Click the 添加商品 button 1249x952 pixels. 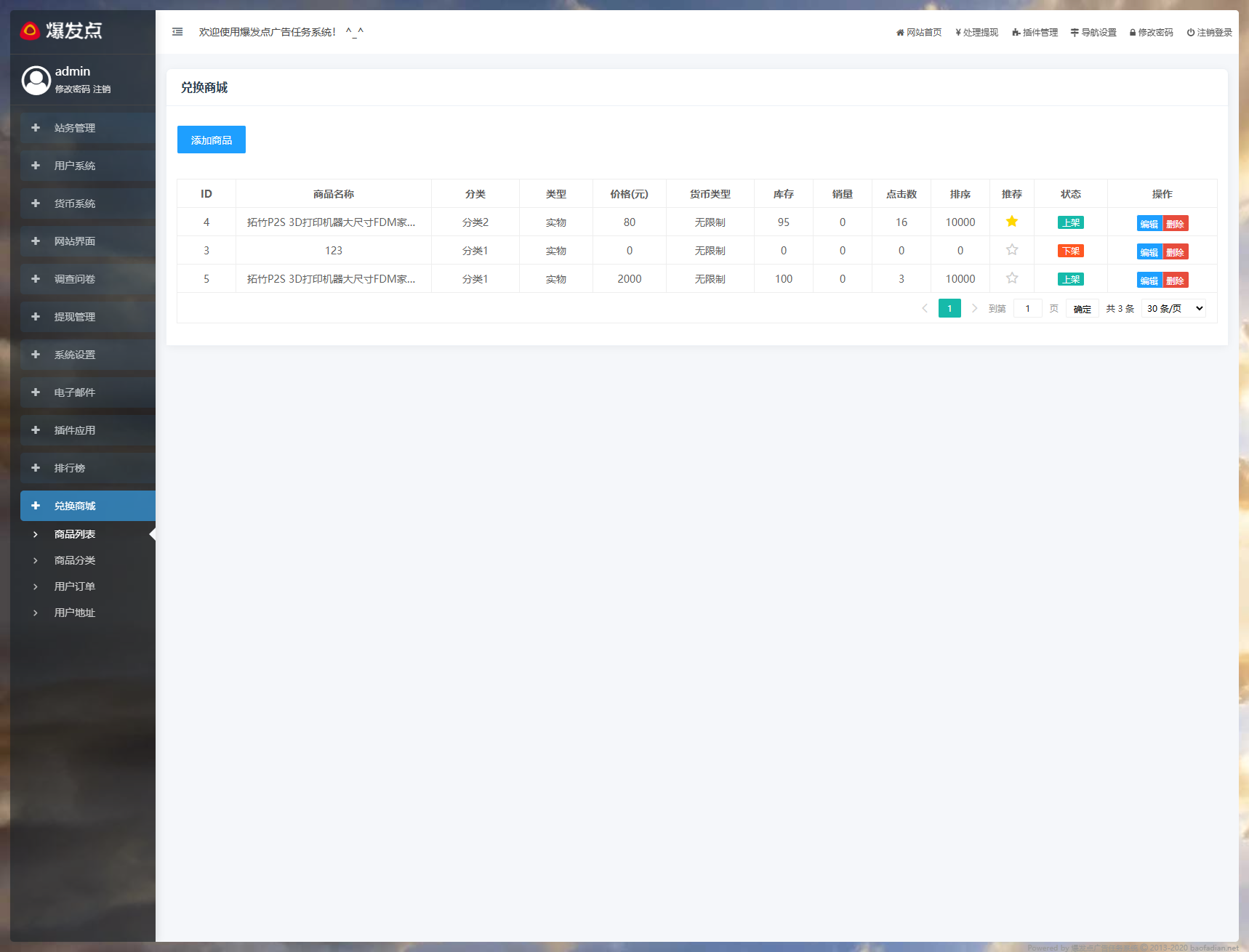pos(212,140)
